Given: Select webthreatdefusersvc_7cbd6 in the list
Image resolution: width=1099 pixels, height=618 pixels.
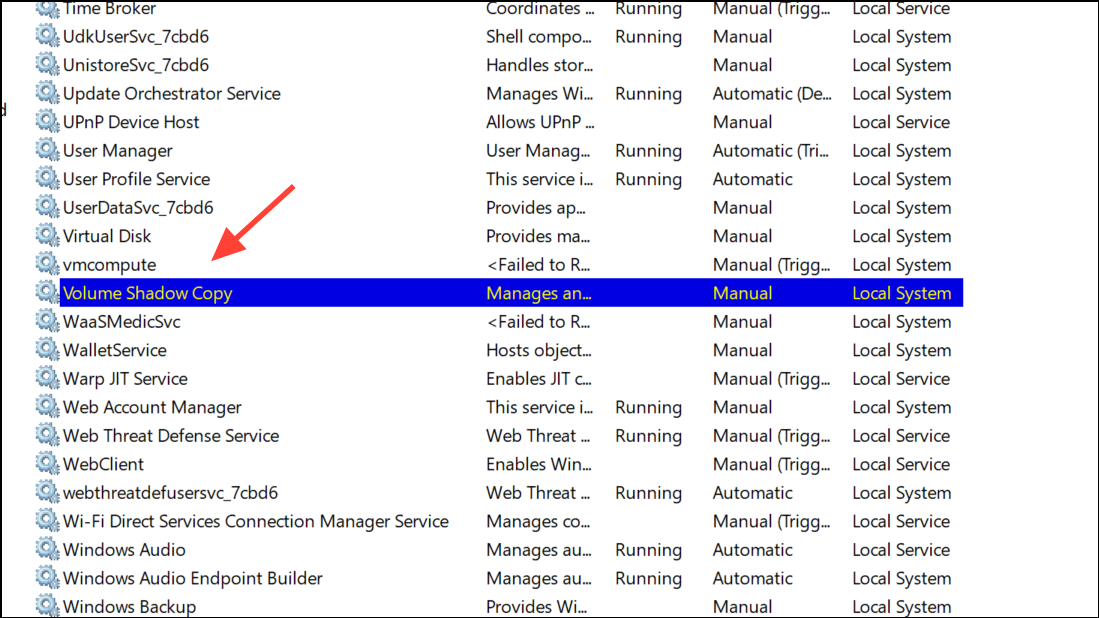Looking at the screenshot, I should (x=170, y=493).
